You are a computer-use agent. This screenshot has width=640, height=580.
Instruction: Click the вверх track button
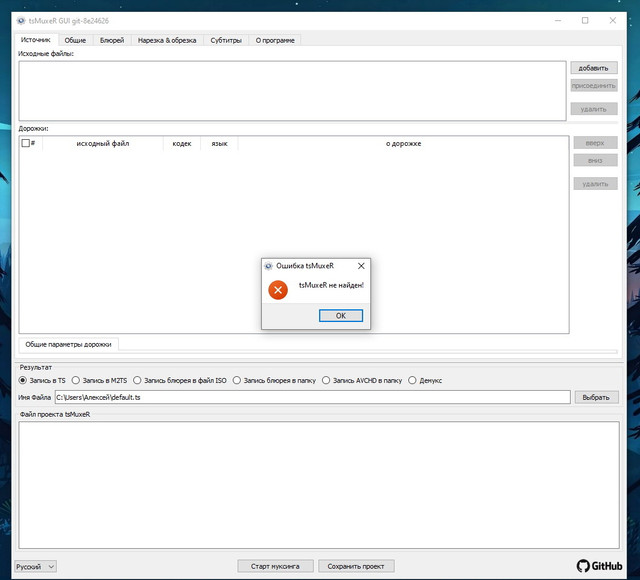pos(595,143)
